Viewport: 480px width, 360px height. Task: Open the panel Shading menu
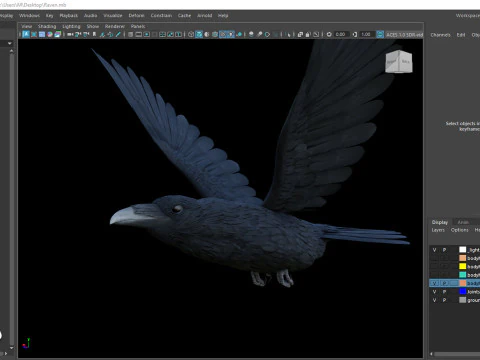point(47,26)
